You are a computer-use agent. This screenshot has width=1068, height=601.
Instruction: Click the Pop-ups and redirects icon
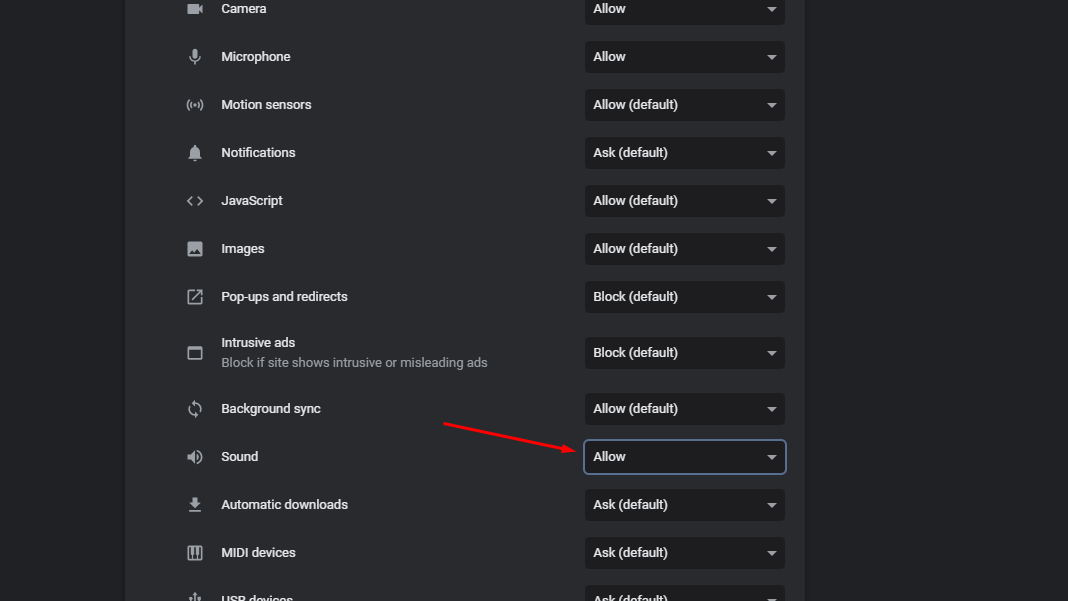point(195,297)
